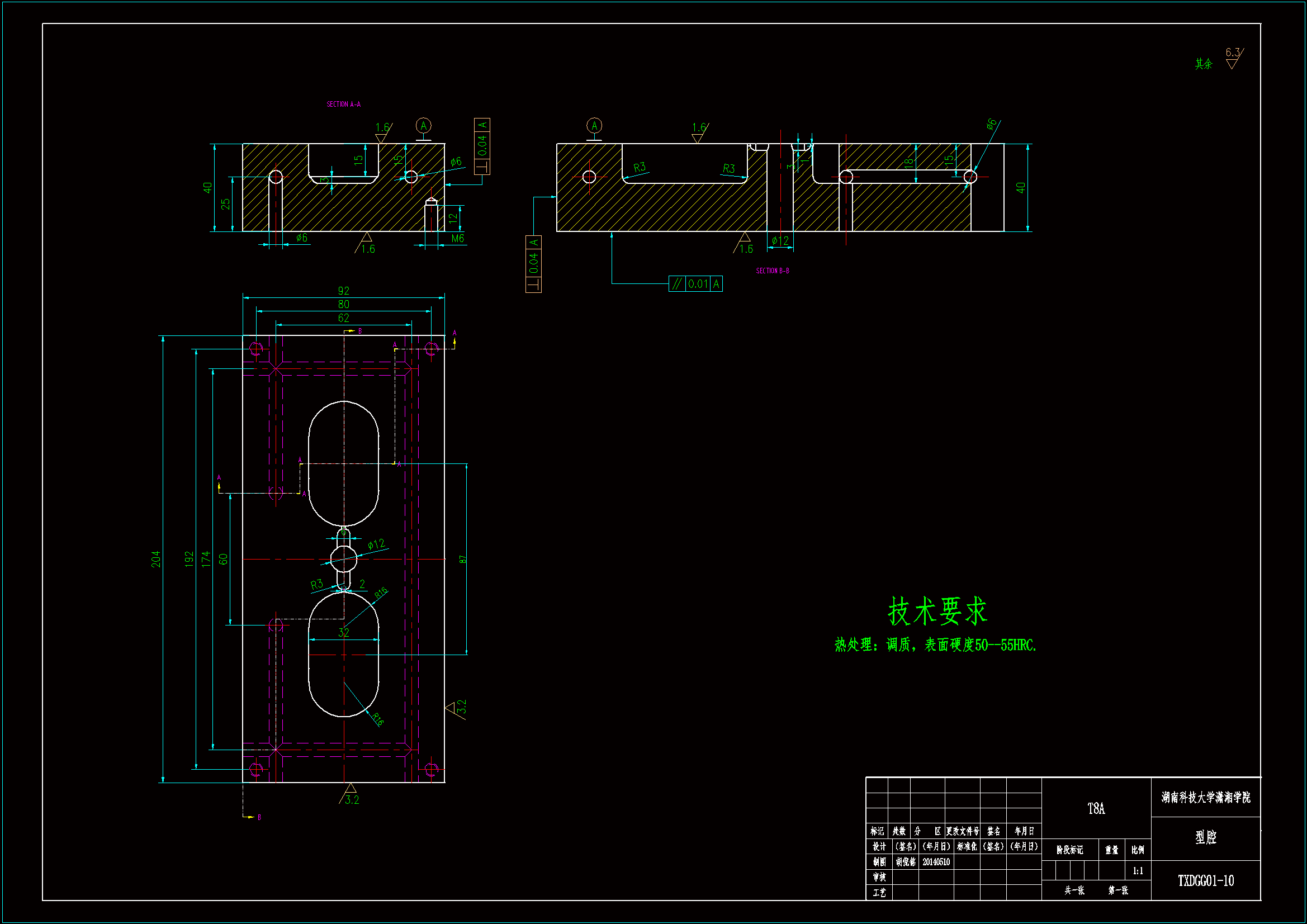Click the 1:1 scale cell

pos(1138,871)
